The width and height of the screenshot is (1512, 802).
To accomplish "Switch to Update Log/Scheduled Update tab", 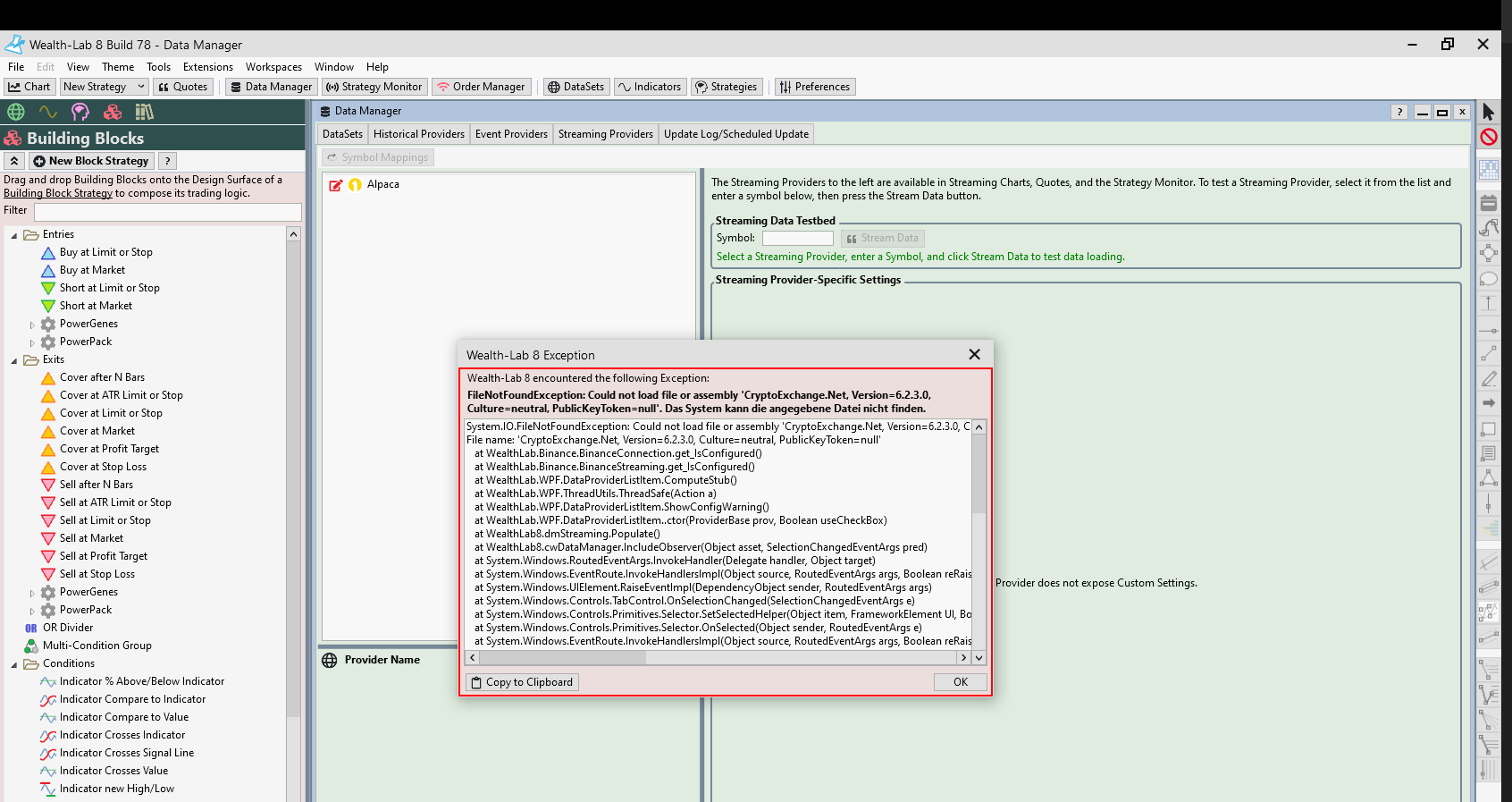I will click(736, 134).
